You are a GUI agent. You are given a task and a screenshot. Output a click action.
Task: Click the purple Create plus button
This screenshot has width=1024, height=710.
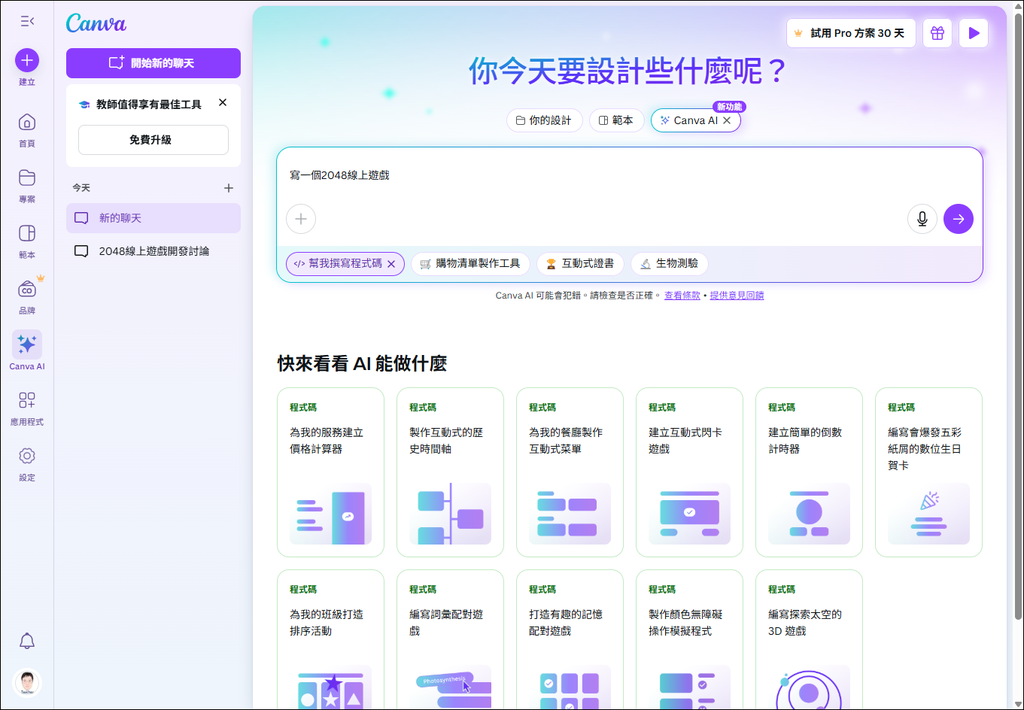click(x=27, y=60)
